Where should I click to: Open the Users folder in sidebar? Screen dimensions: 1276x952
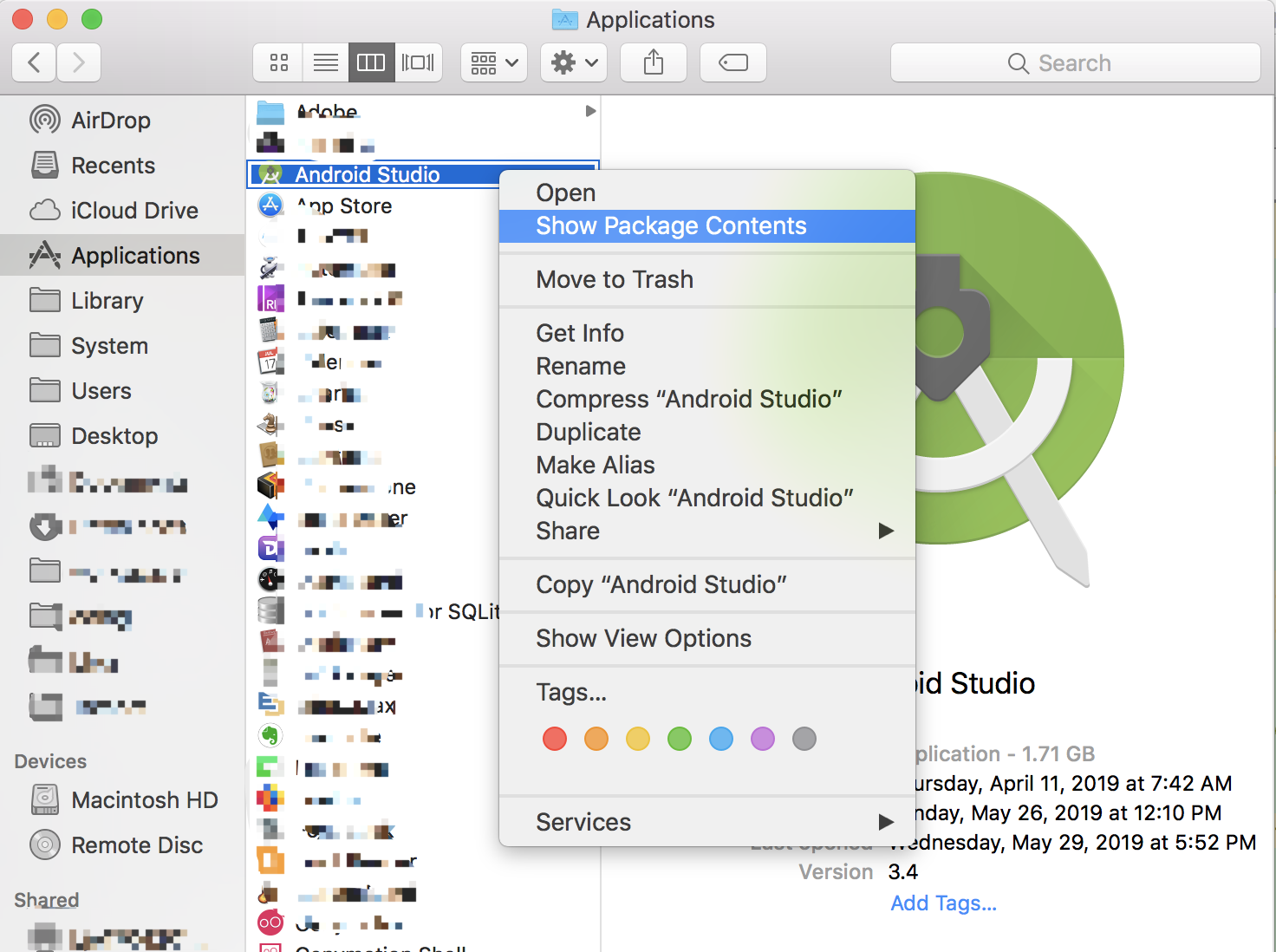click(122, 390)
